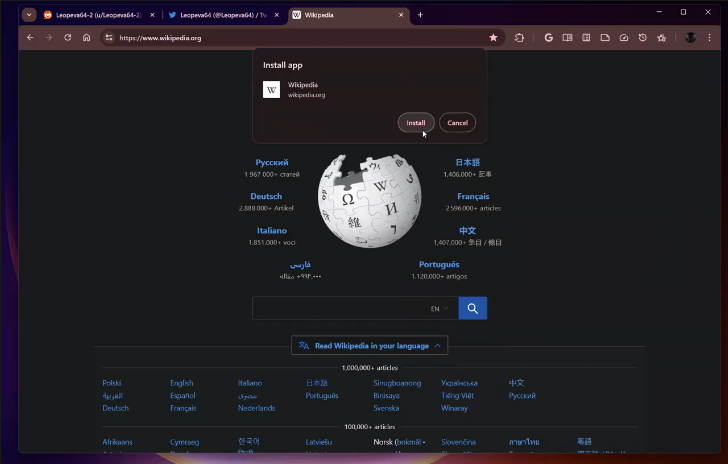Click the Install button in the dialog
The height and width of the screenshot is (464, 728).
point(416,123)
